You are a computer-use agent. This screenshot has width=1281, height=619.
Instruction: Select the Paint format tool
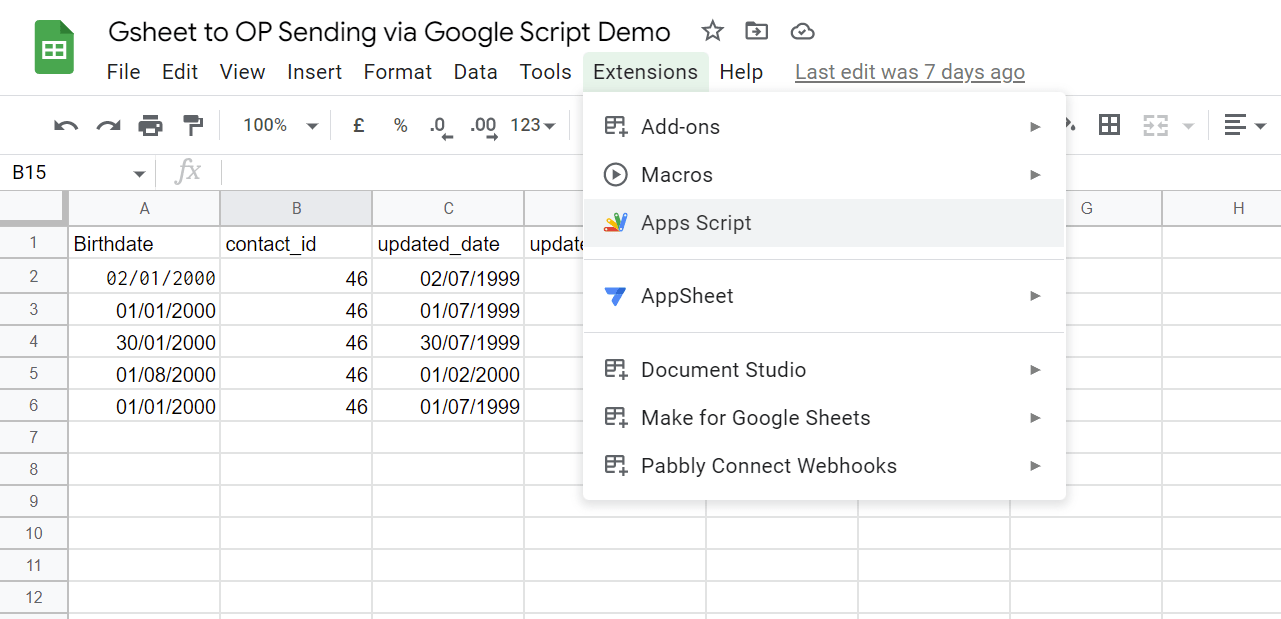coord(193,125)
